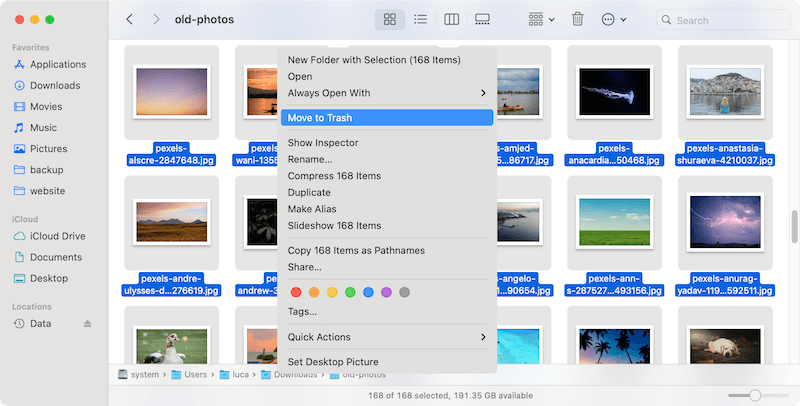
Task: Choose New Folder with Selection (168 Items)
Action: 387,60
